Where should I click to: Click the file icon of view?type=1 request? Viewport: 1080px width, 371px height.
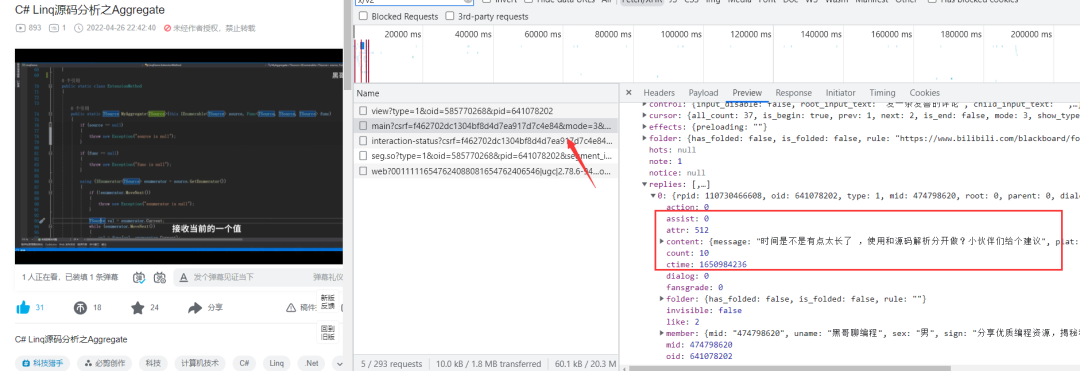(362, 111)
